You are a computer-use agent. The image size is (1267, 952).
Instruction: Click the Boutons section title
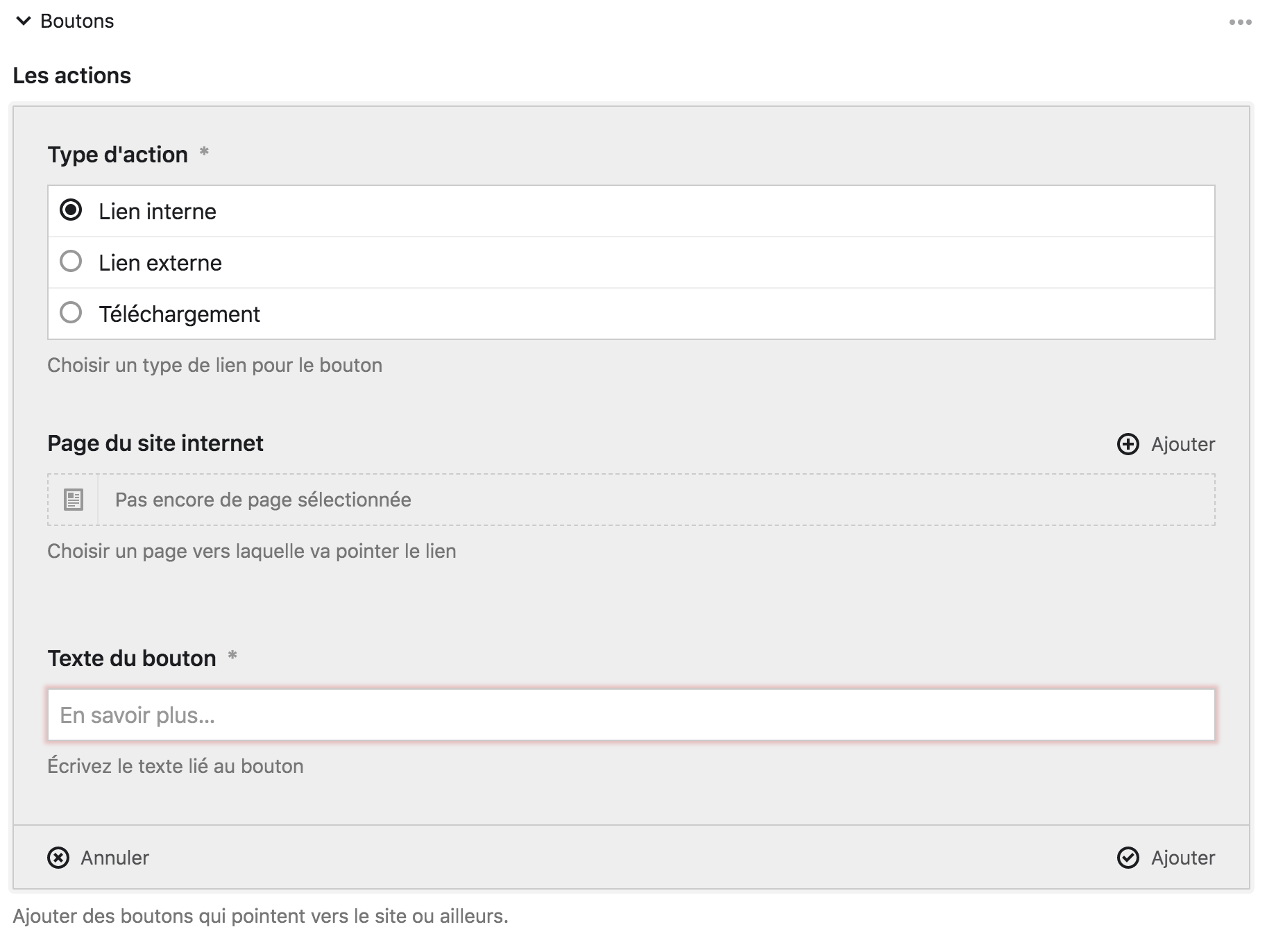click(x=77, y=22)
